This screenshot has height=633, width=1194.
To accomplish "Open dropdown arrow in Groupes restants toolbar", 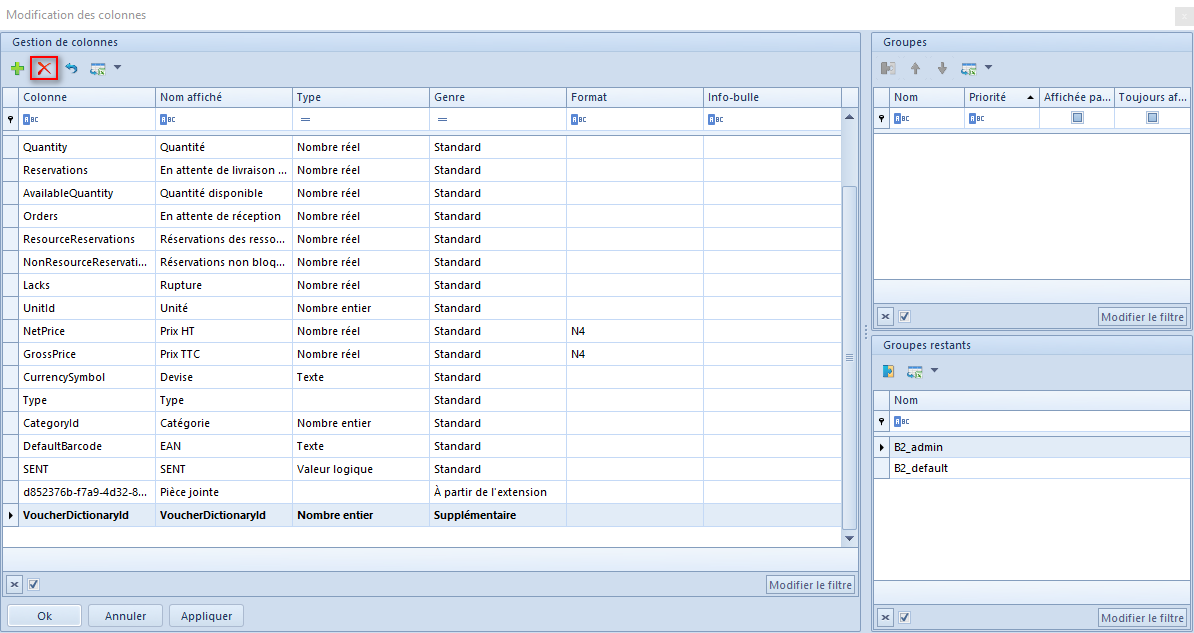I will click(934, 371).
